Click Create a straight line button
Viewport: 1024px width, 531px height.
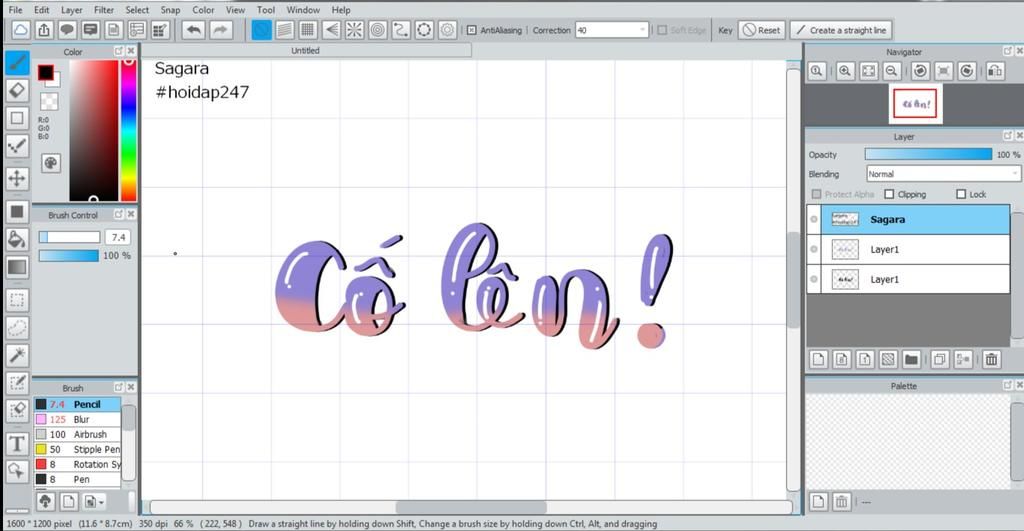[x=841, y=30]
